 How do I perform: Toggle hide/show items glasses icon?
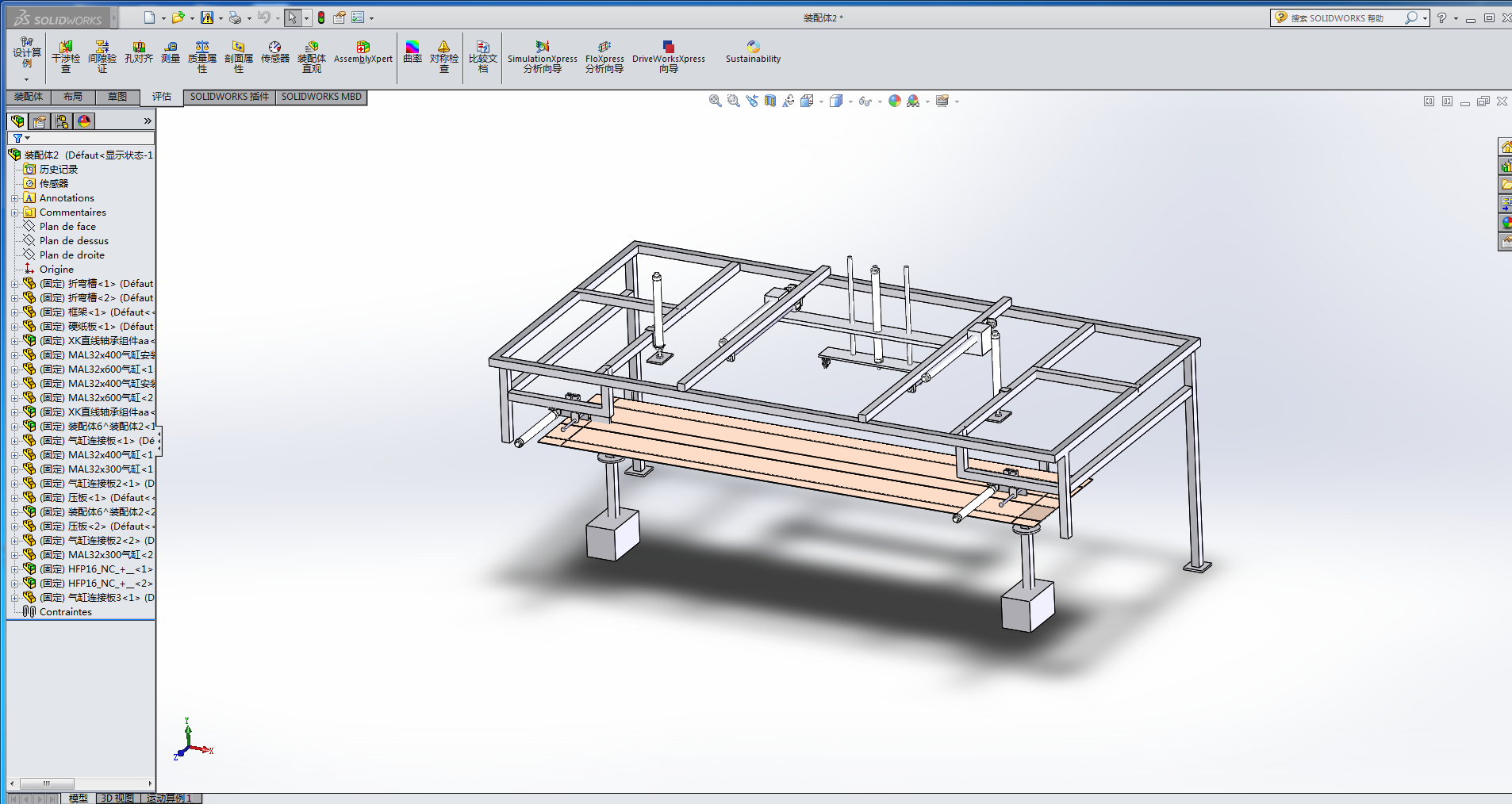tap(865, 101)
